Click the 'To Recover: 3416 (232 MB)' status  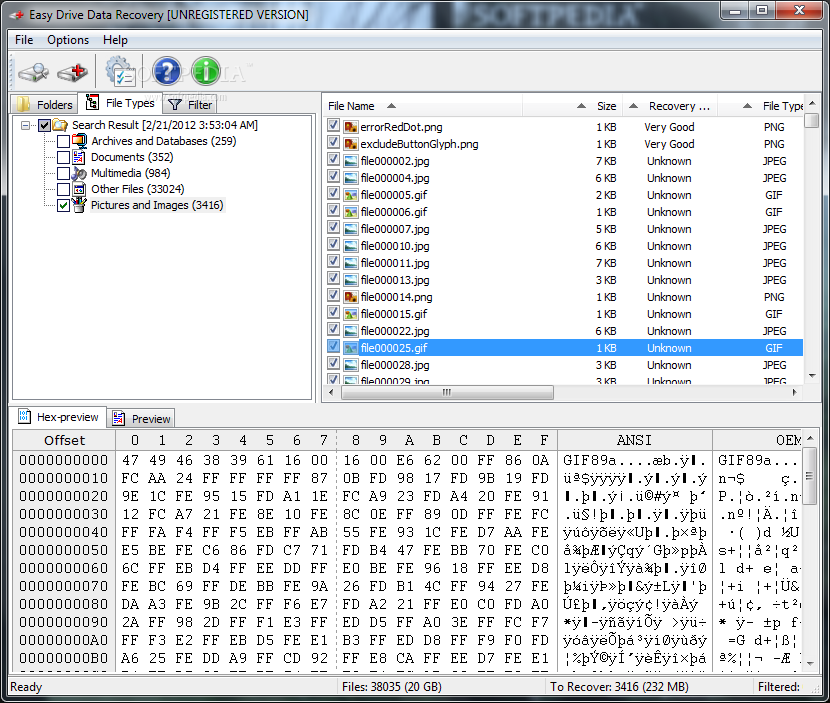point(619,687)
